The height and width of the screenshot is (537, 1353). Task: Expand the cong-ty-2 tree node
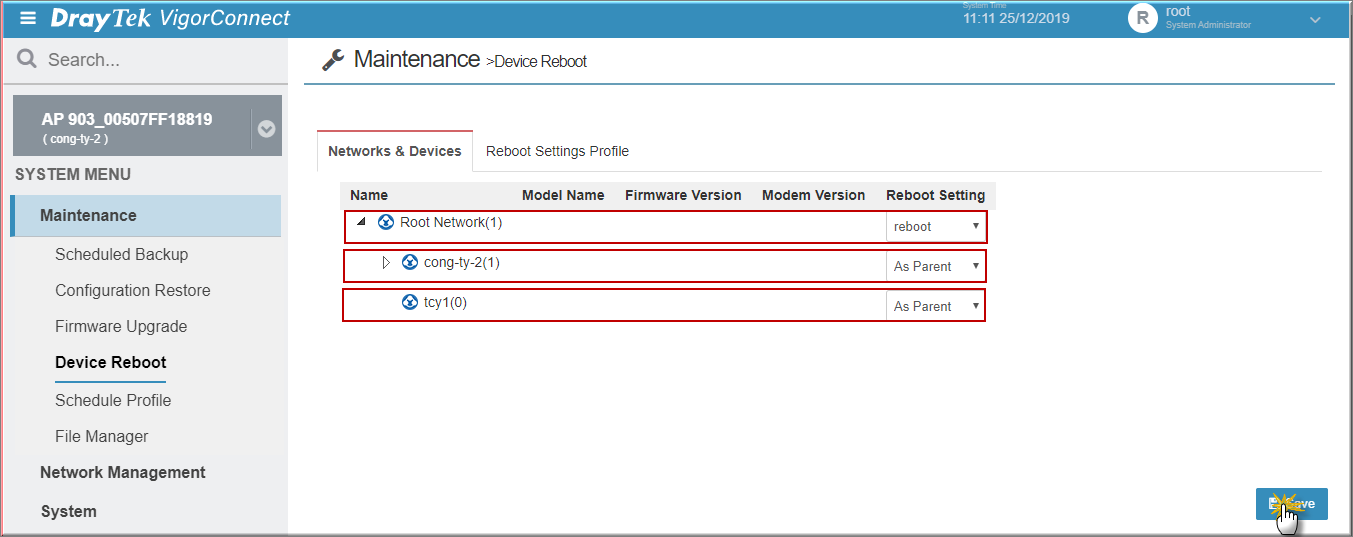point(386,262)
